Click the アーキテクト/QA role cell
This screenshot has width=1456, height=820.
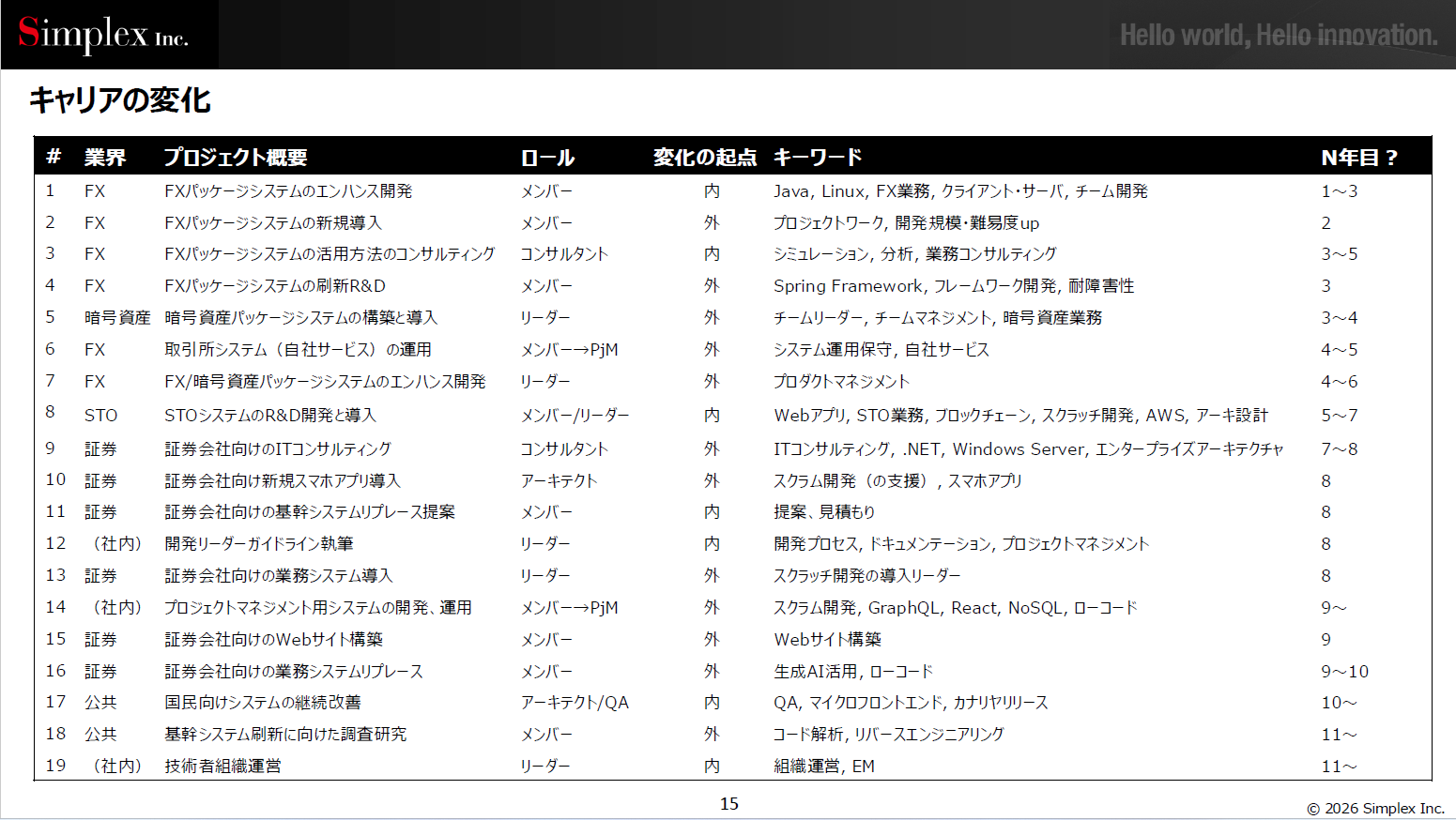tap(575, 703)
